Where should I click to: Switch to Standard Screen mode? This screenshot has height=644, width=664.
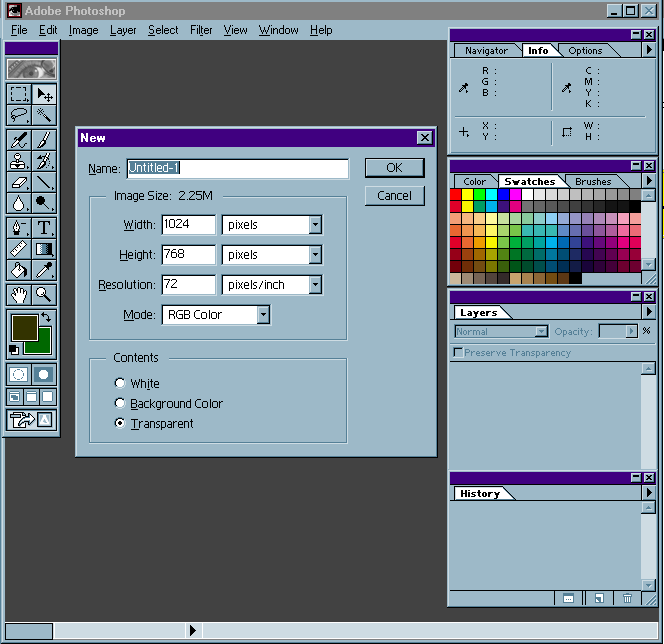click(15, 397)
